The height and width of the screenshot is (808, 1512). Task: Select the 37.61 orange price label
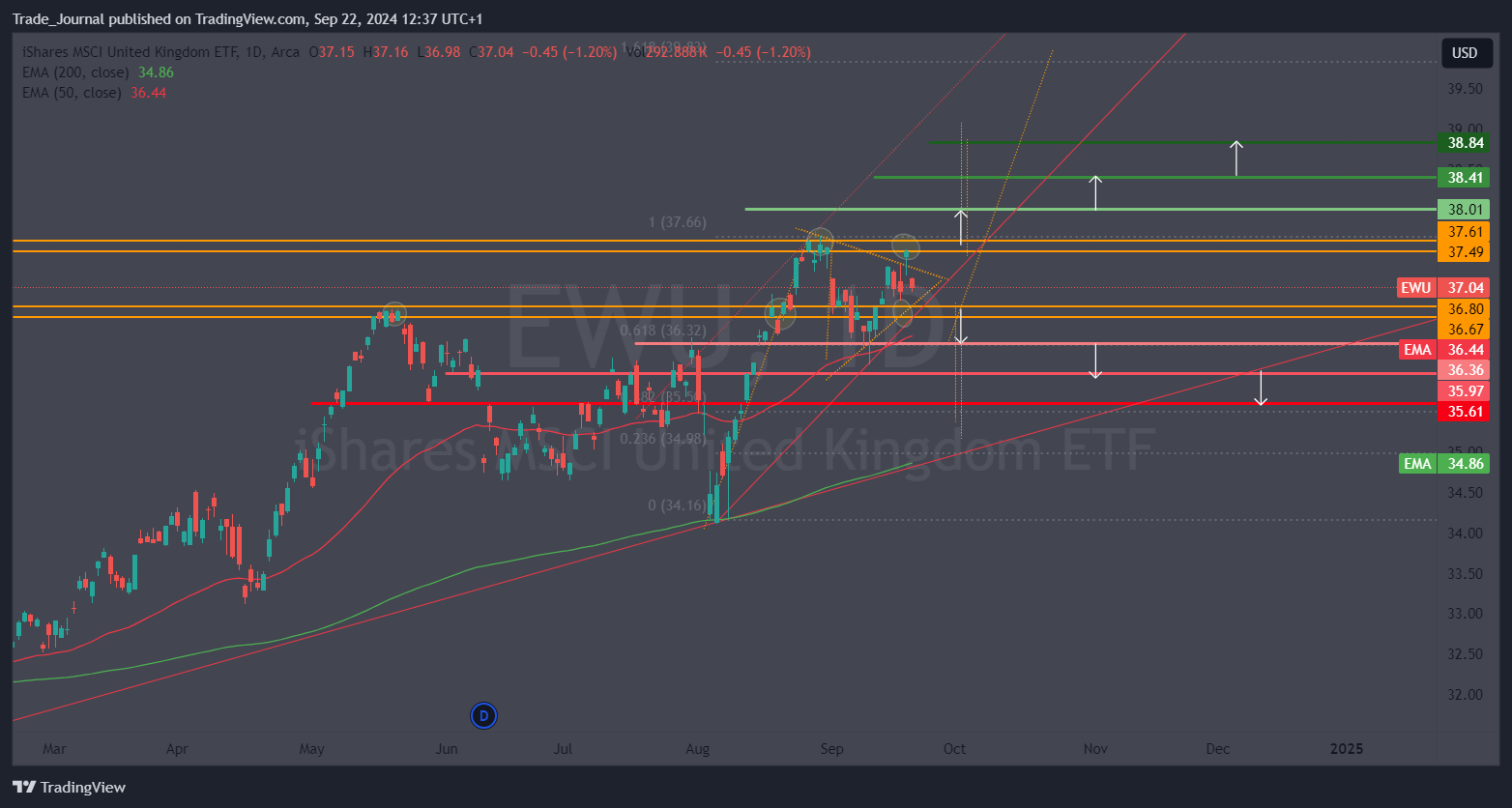(1465, 232)
